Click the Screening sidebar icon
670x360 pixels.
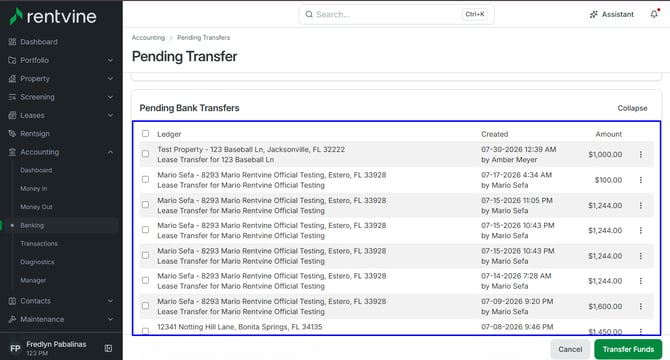click(12, 97)
